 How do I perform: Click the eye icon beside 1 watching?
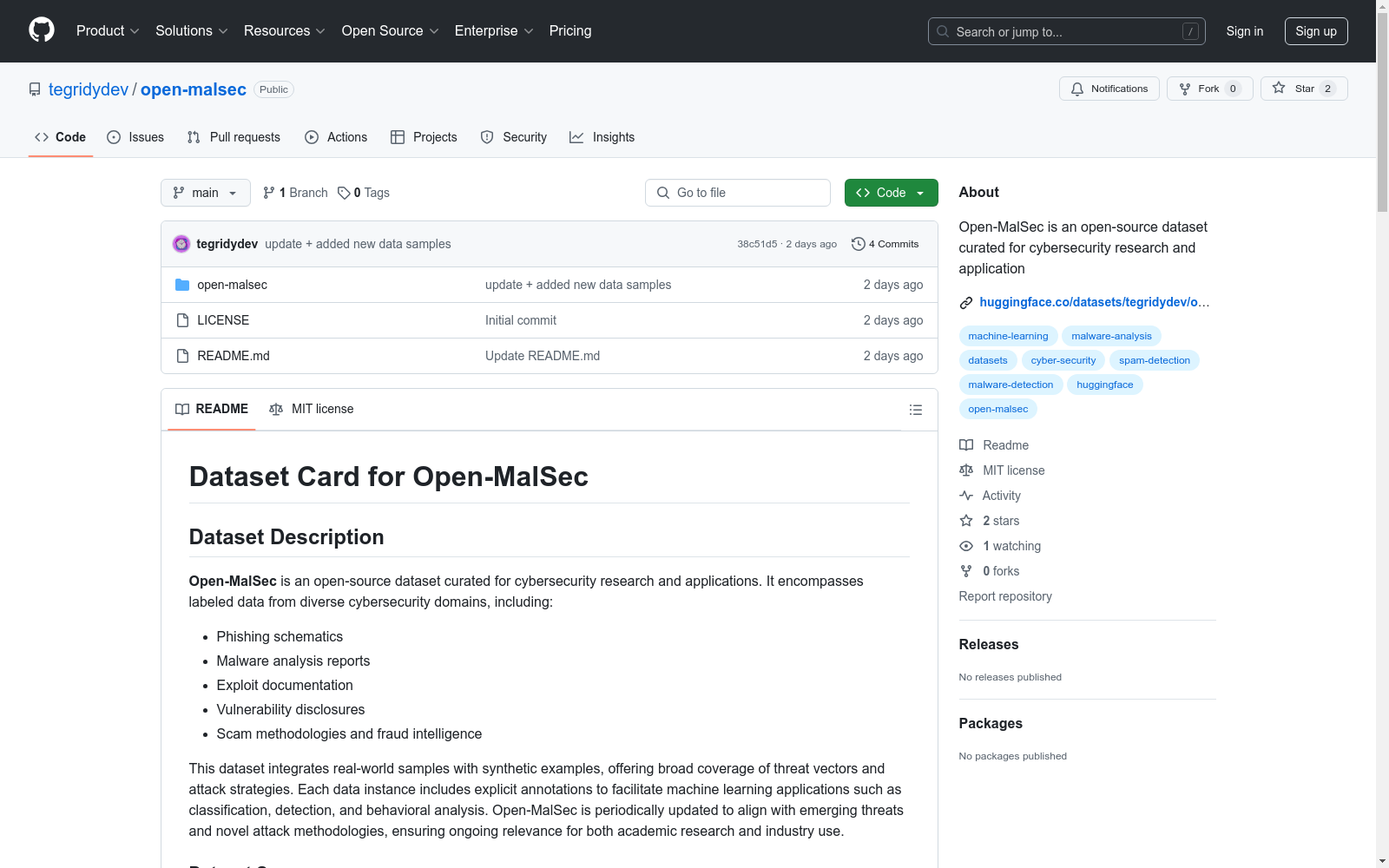(966, 546)
